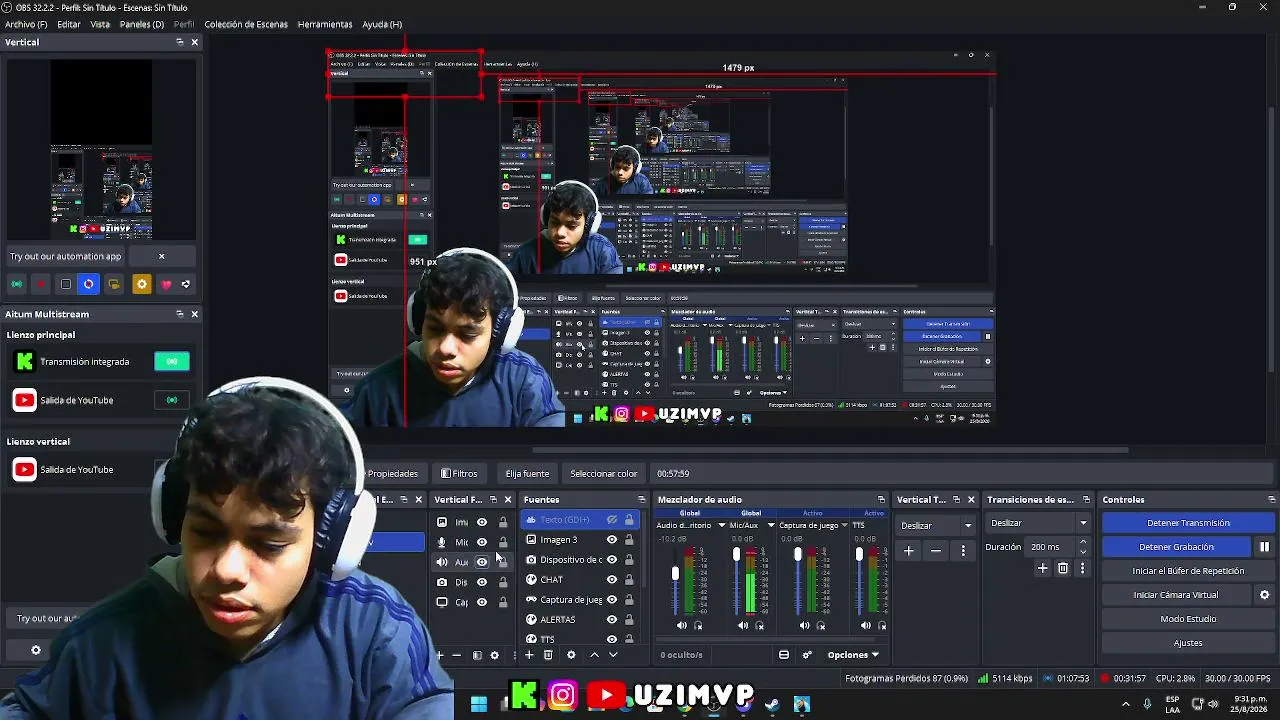The height and width of the screenshot is (720, 1280).
Task: Open scene transitions Deslizar combo box
Action: point(1039,523)
